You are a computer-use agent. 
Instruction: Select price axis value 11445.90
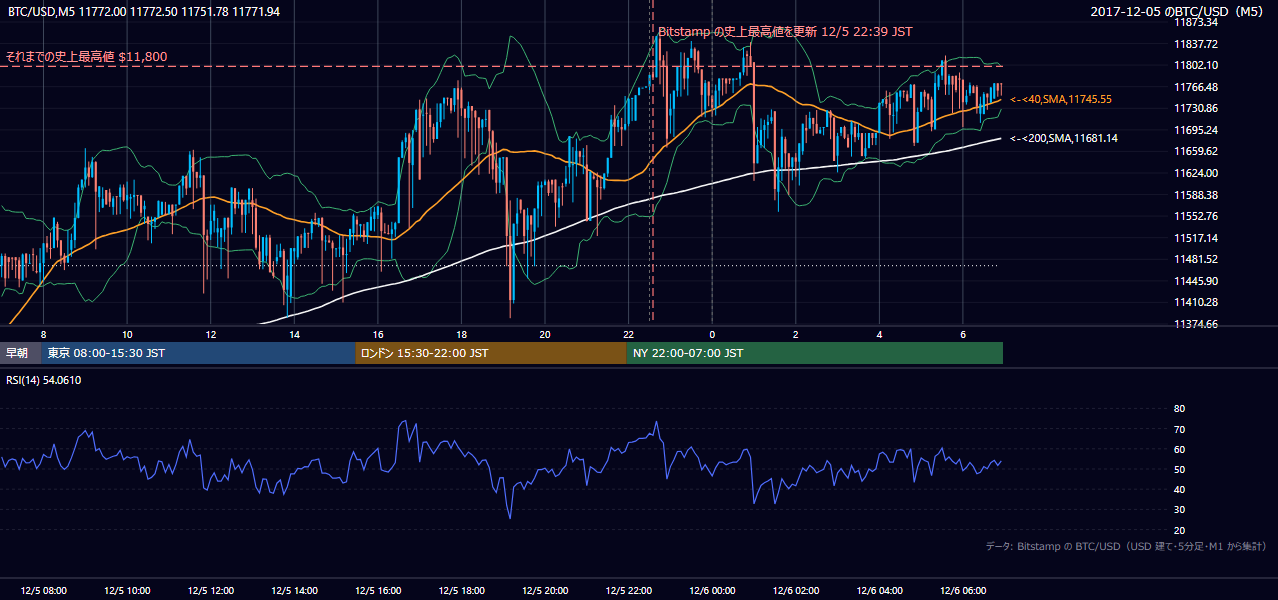[x=1195, y=281]
